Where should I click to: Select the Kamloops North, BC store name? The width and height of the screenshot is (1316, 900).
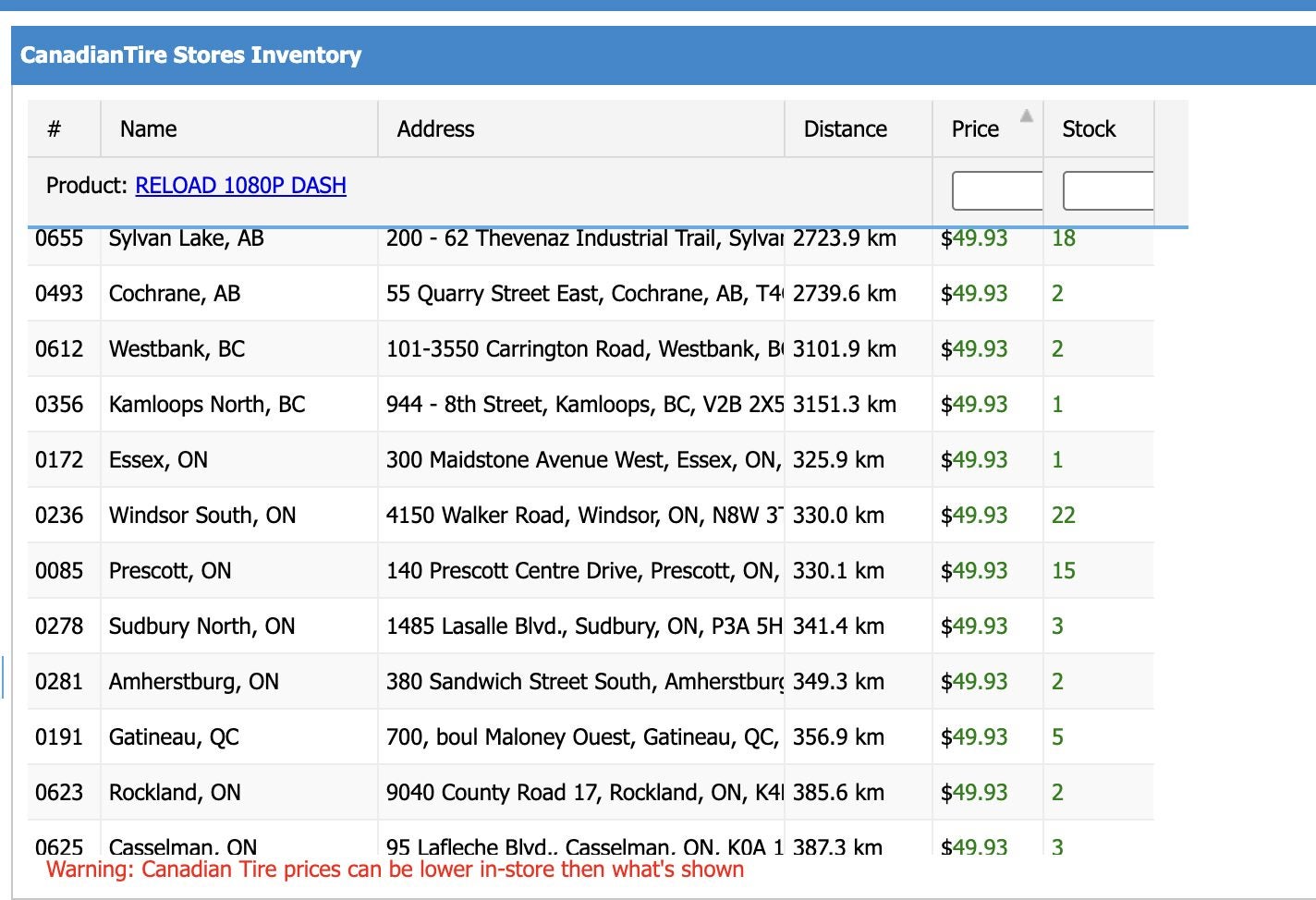[207, 405]
